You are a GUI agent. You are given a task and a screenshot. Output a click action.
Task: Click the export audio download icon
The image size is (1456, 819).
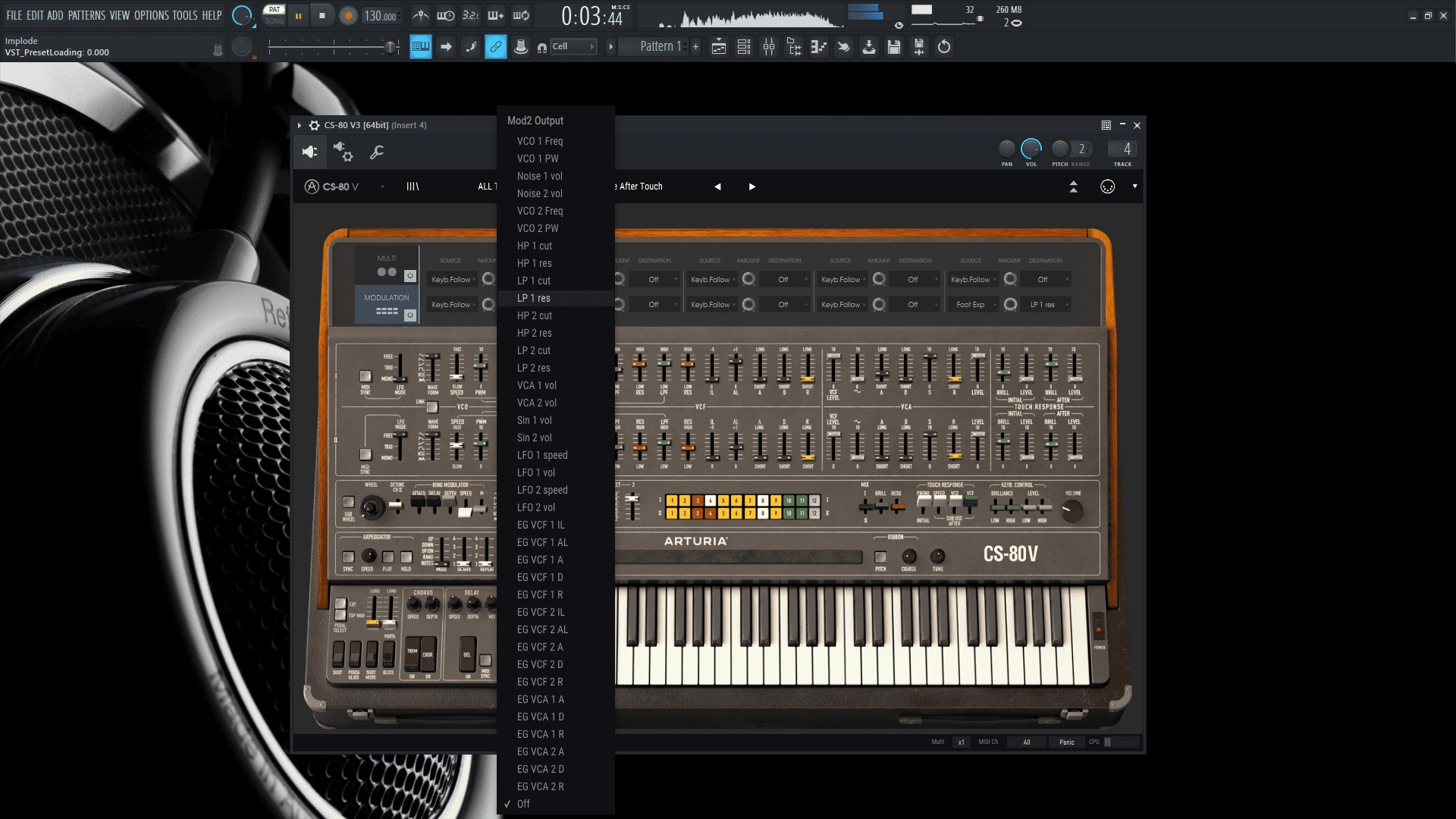pyautogui.click(x=869, y=47)
